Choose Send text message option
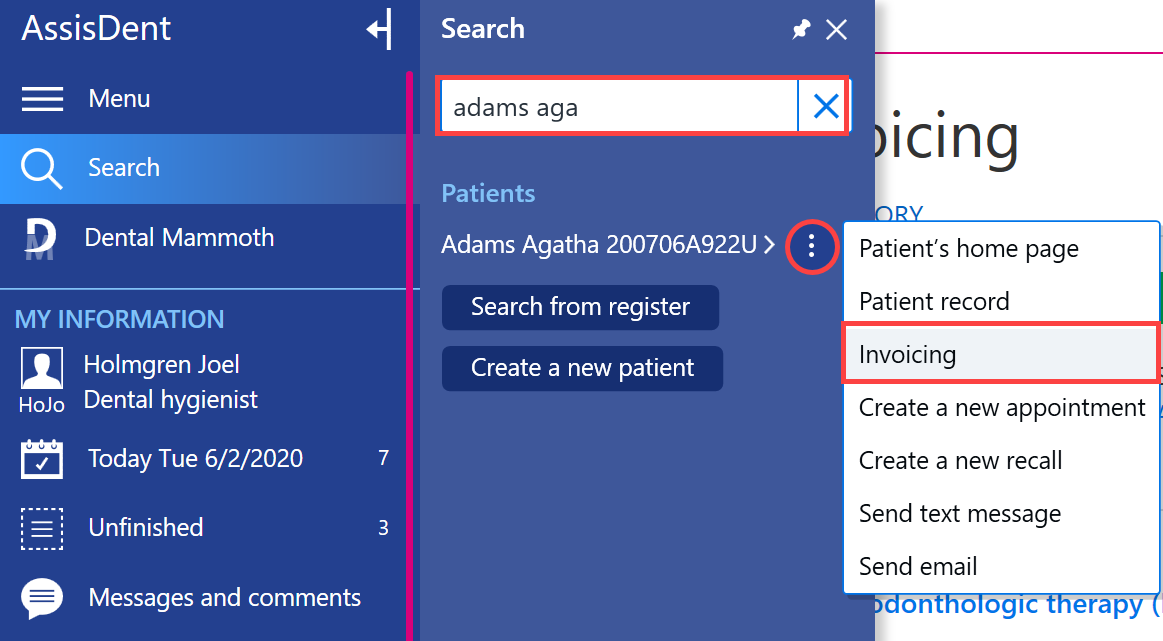The height and width of the screenshot is (641, 1163). [x=1001, y=513]
